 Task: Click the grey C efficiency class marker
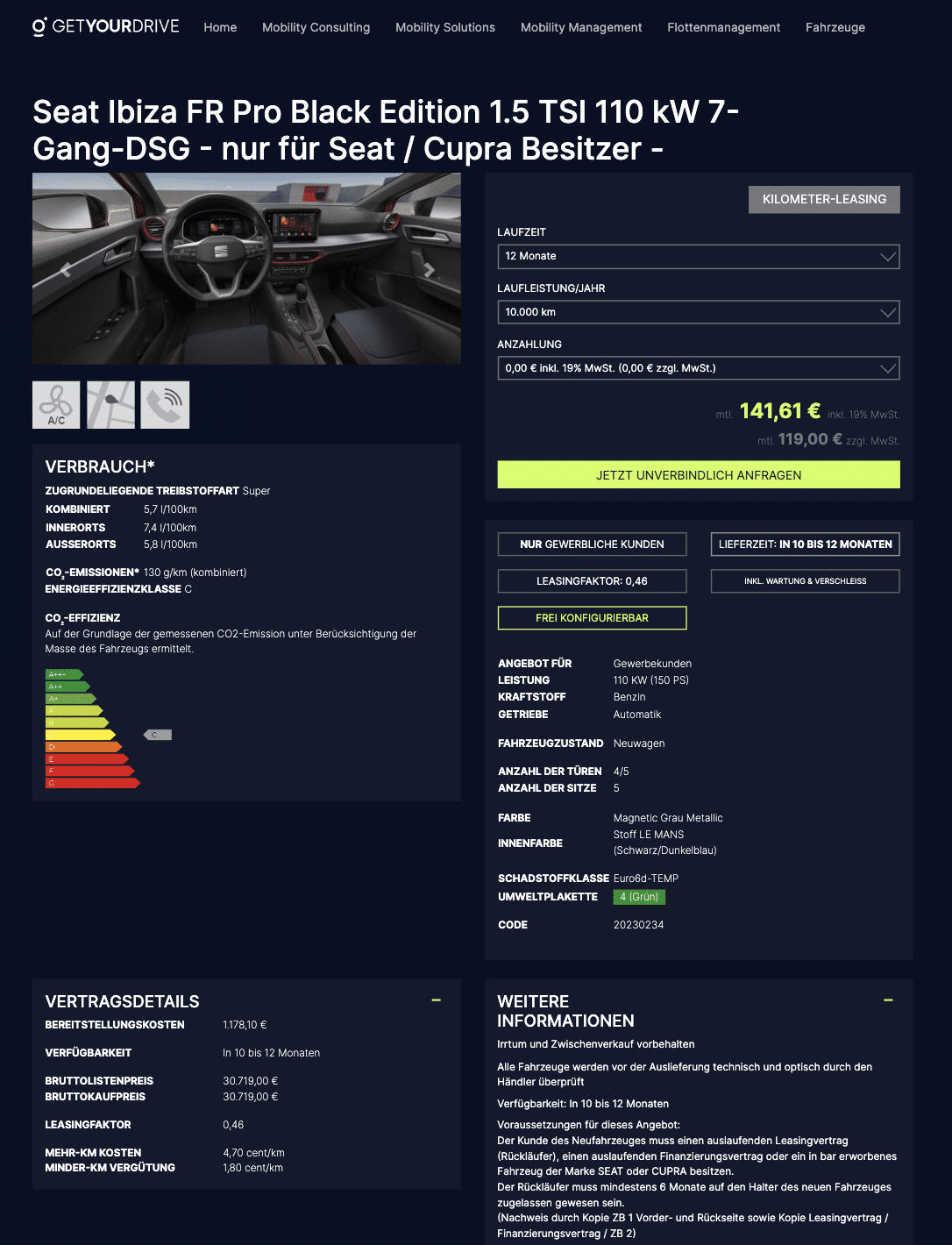pos(158,735)
